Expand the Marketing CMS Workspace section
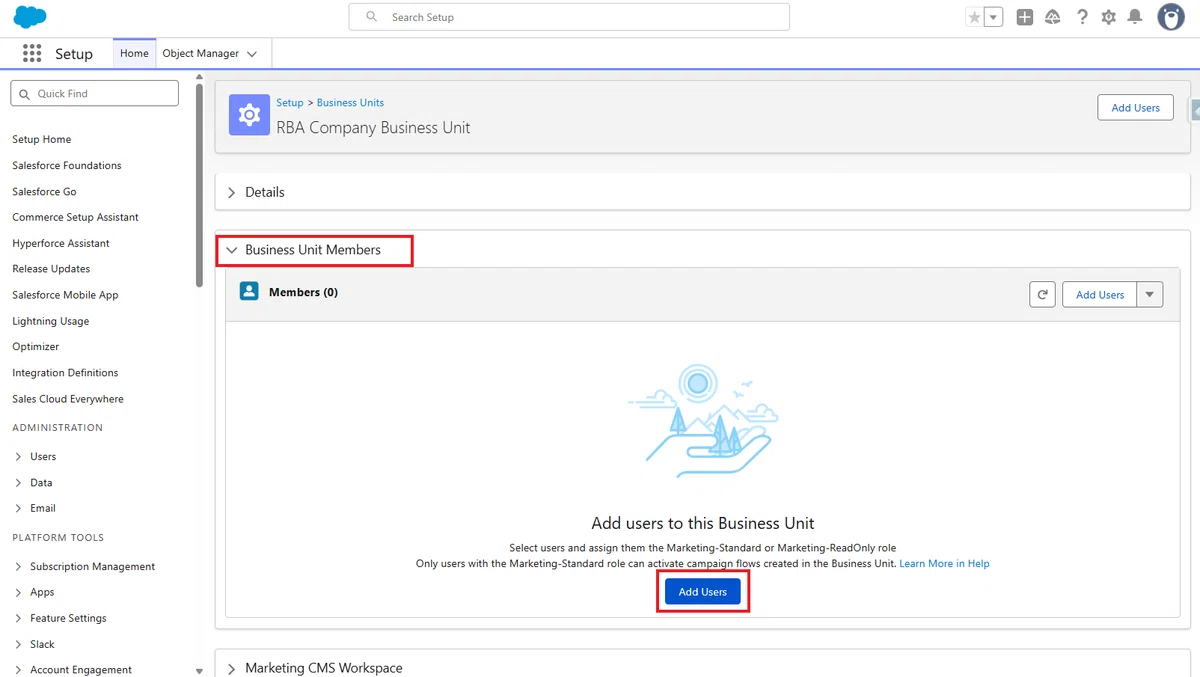Image resolution: width=1200 pixels, height=677 pixels. 232,668
